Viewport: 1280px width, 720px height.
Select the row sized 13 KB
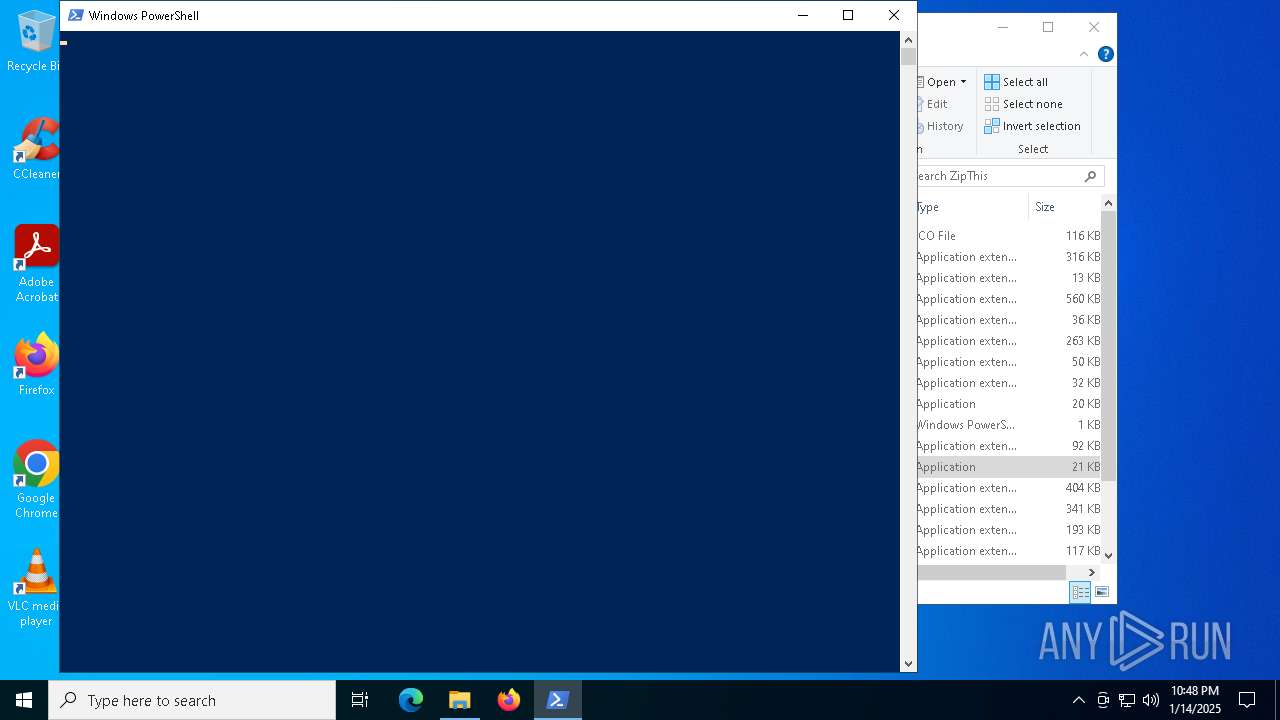[1009, 278]
